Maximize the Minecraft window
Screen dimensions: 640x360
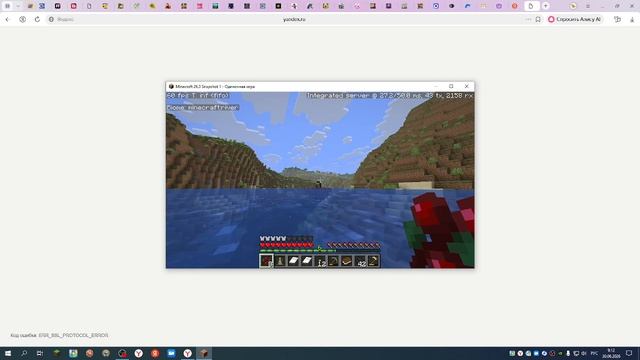tap(451, 87)
